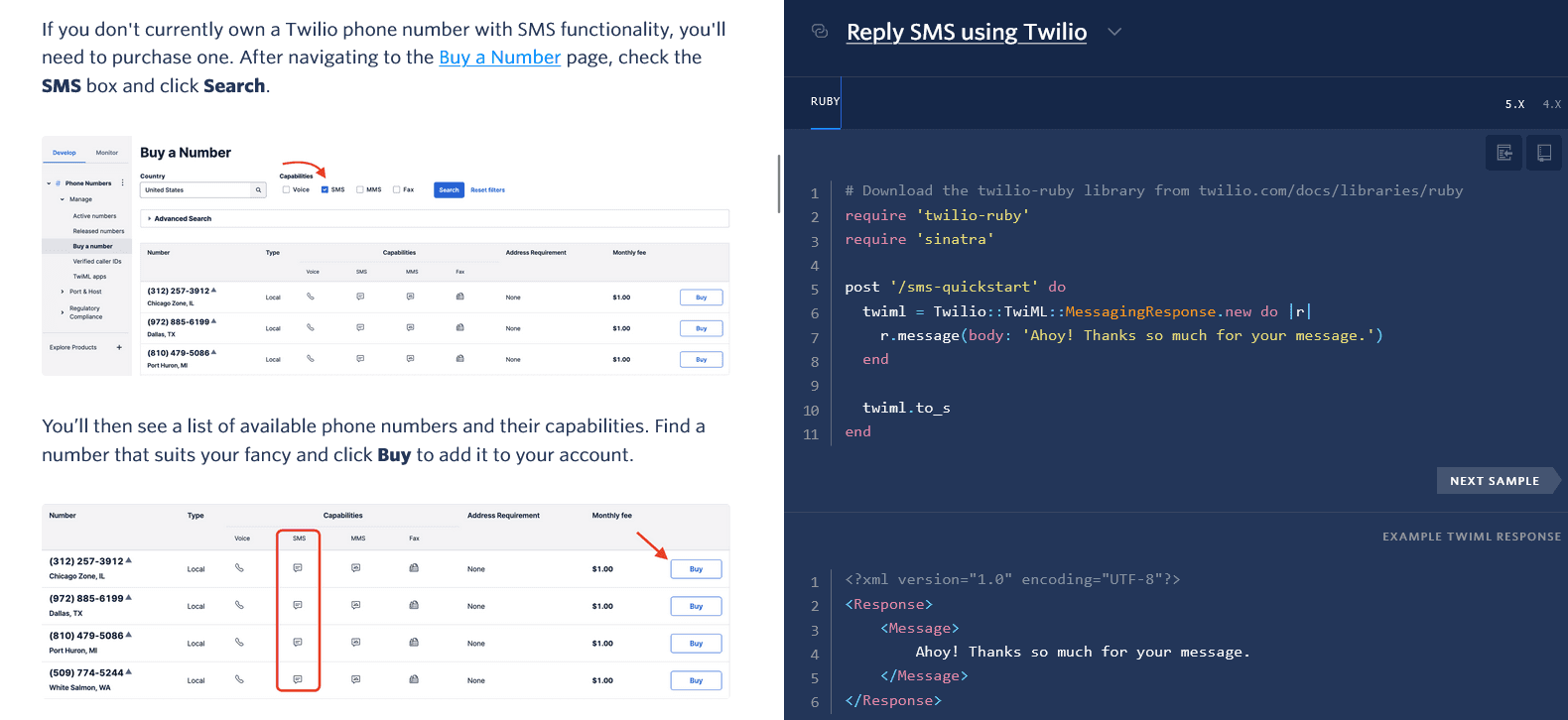
Task: Tick the Voice capability checkbox
Action: click(286, 189)
